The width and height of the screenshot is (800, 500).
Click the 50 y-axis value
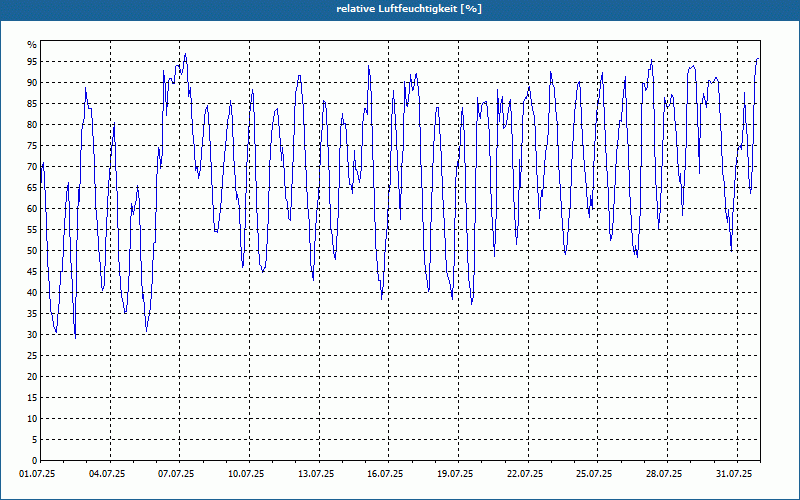pyautogui.click(x=32, y=251)
